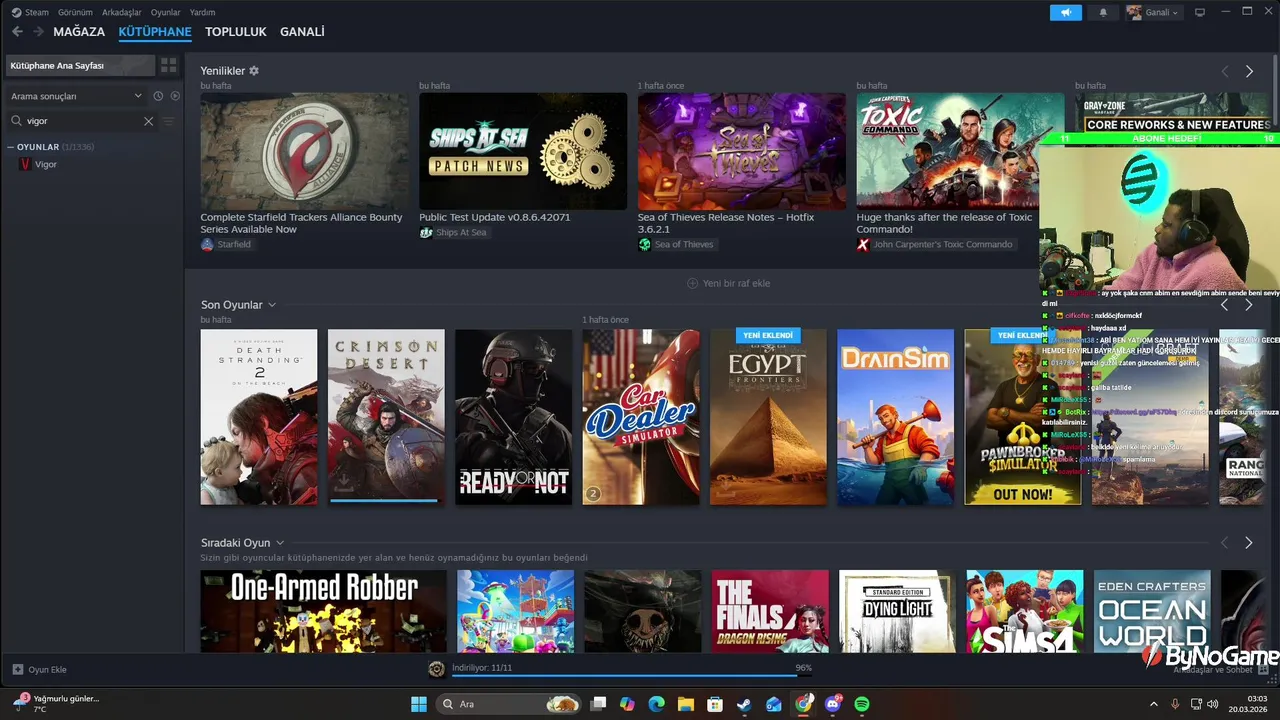The image size is (1280, 720).
Task: Click Sıradaki Oyun shelf left arrow
Action: click(x=1225, y=543)
